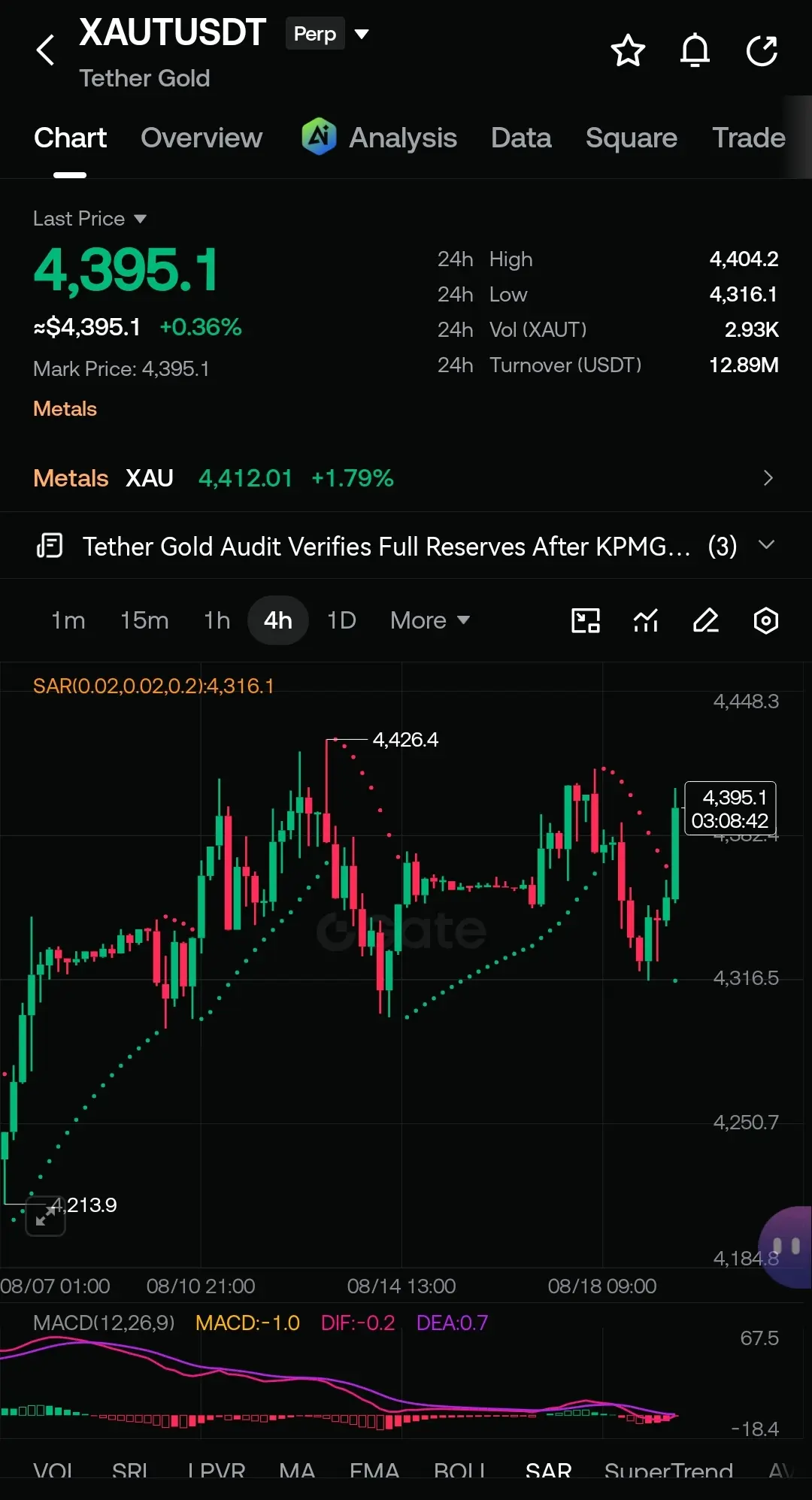Viewport: 812px width, 1500px height.
Task: Tap the +0.36% change value
Action: point(201,327)
